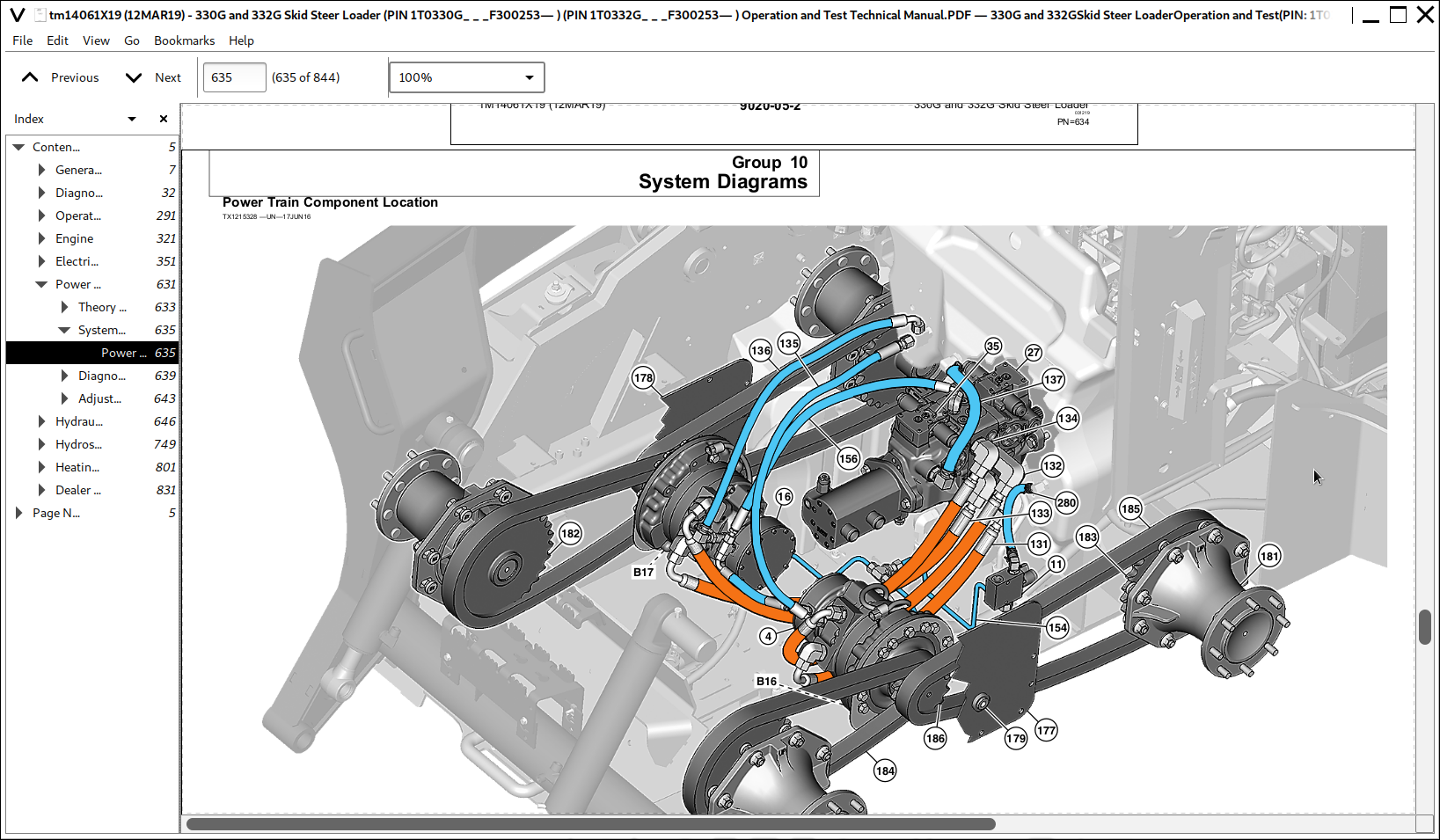Close the Index sidebar with the X icon
The height and width of the screenshot is (840, 1440).
tap(164, 118)
